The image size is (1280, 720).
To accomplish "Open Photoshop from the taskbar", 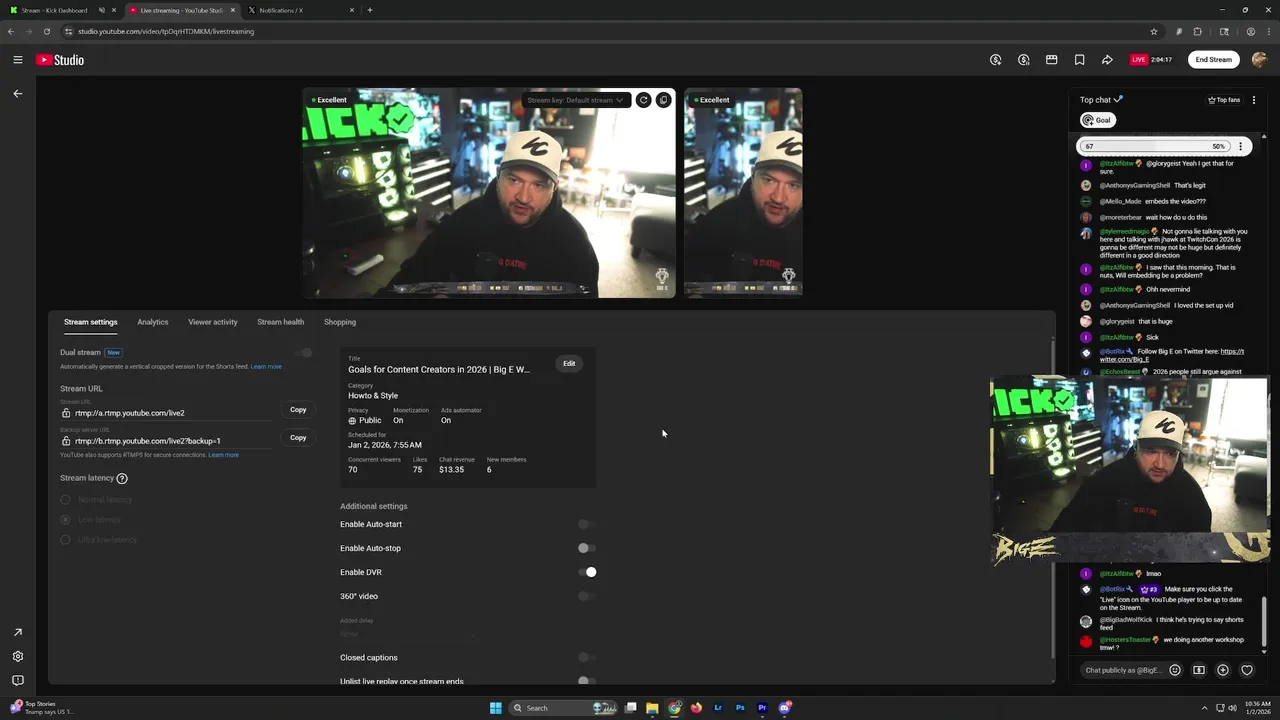I will (740, 708).
